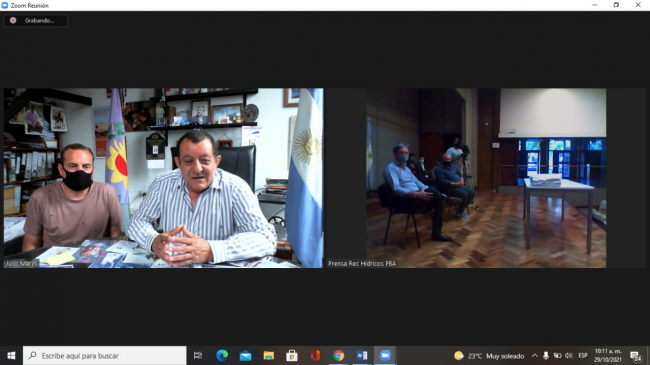
Task: Open Task View in the taskbar
Action: 198,355
